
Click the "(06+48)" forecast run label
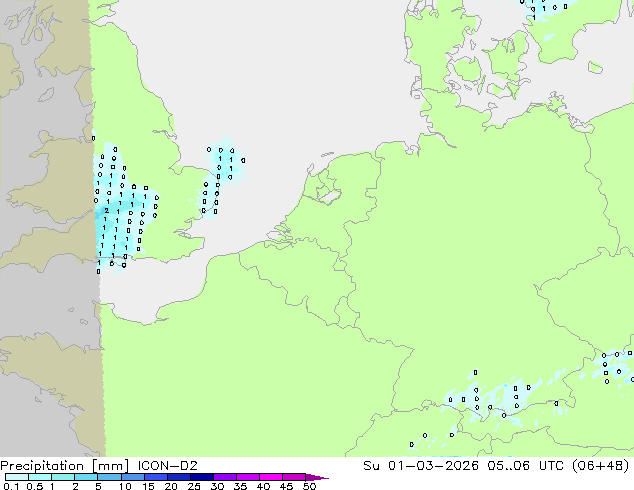[x=601, y=465]
